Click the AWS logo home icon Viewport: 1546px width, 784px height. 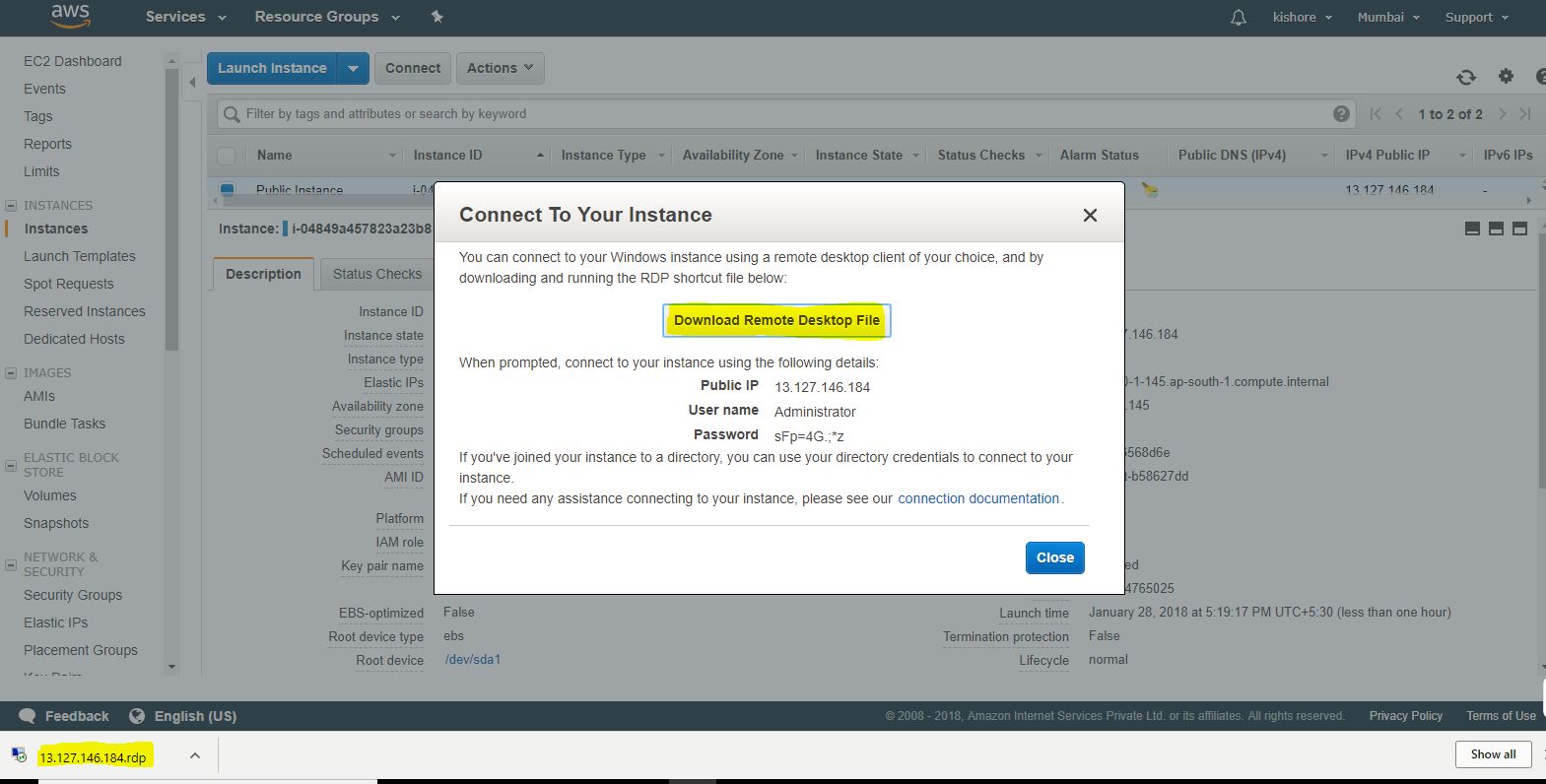click(70, 16)
